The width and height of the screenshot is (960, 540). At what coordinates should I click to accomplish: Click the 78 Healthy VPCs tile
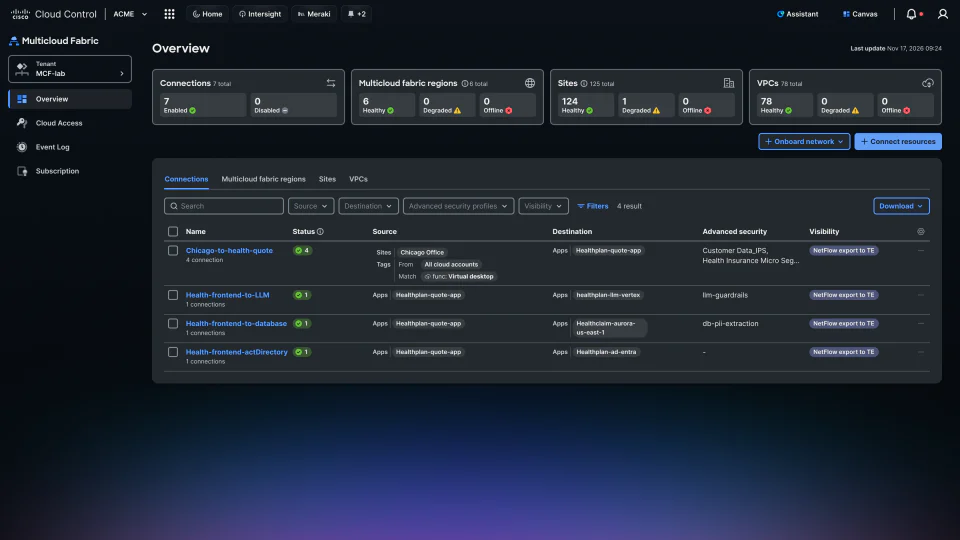[x=784, y=105]
